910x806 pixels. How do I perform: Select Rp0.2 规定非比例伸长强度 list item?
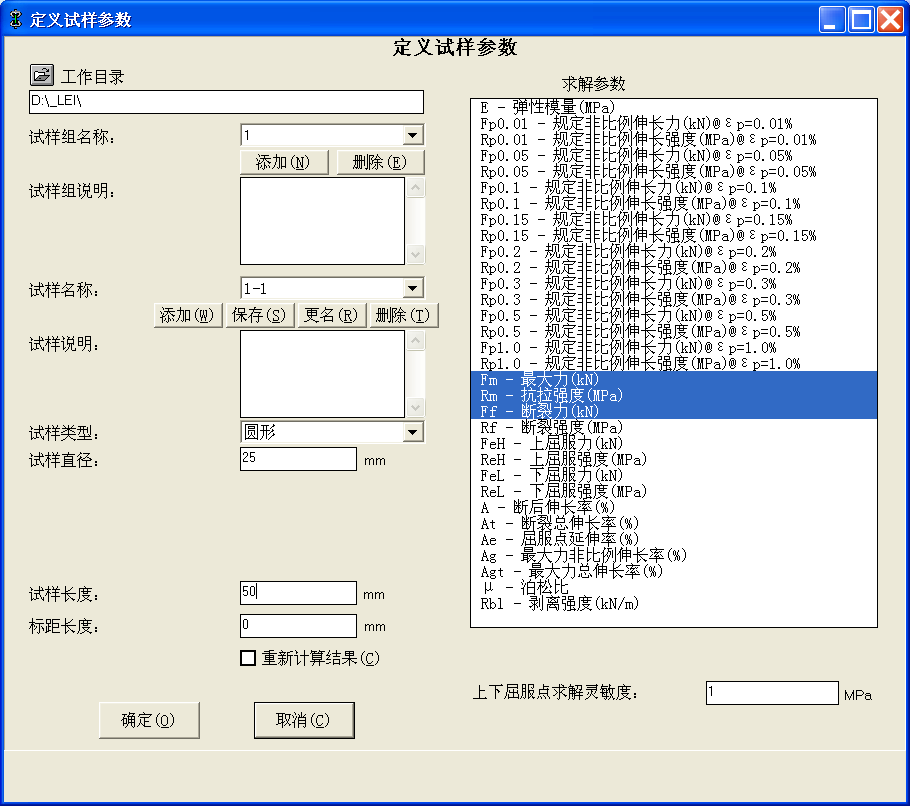click(674, 268)
